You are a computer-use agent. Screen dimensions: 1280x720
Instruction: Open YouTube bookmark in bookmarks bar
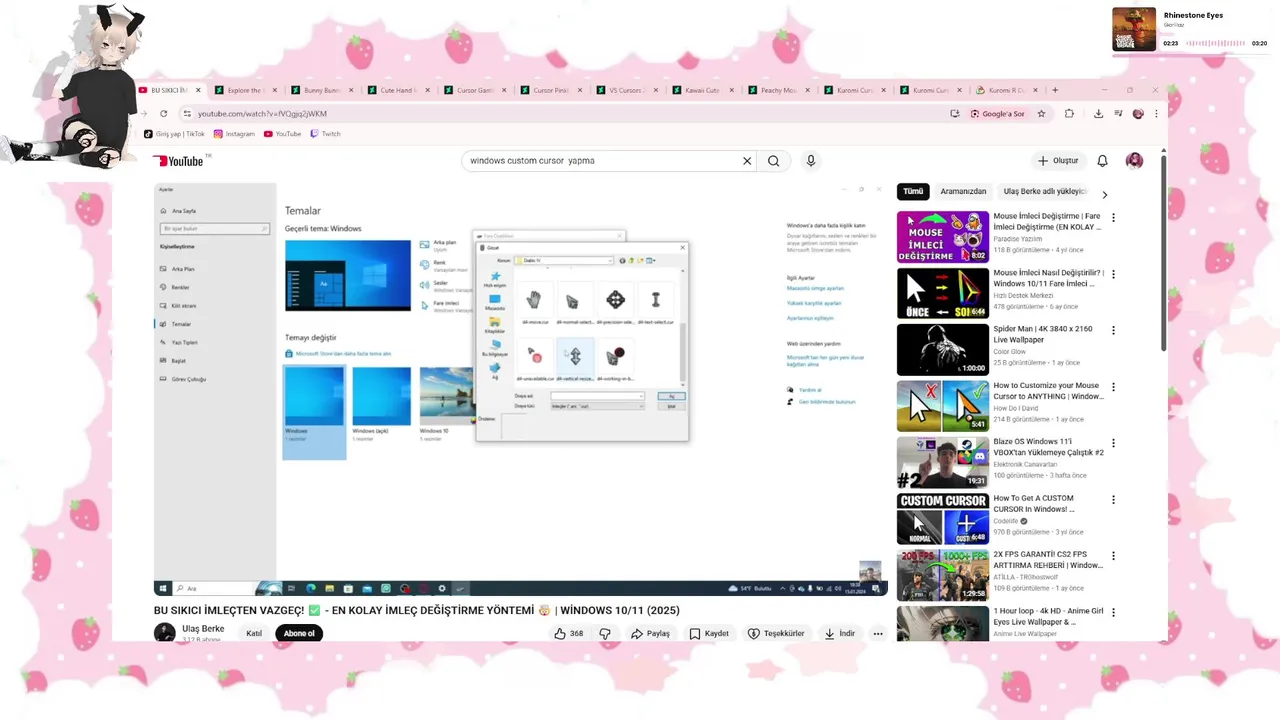[x=282, y=134]
